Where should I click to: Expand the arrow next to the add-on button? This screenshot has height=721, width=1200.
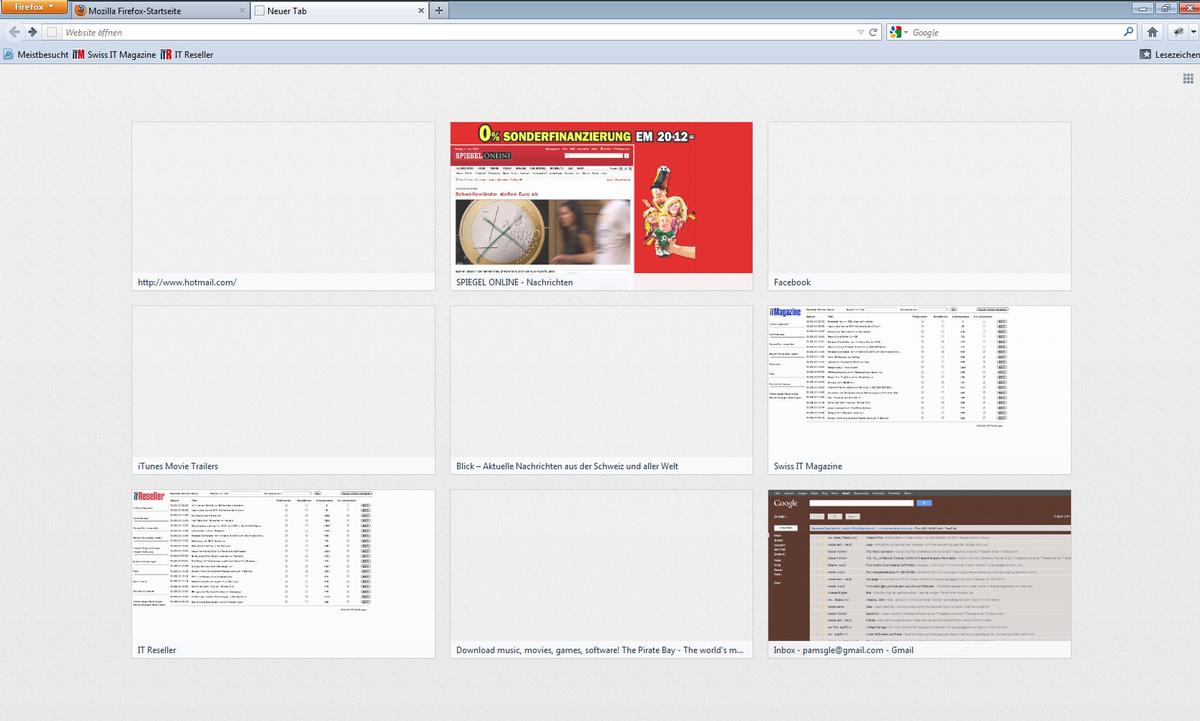point(1192,32)
